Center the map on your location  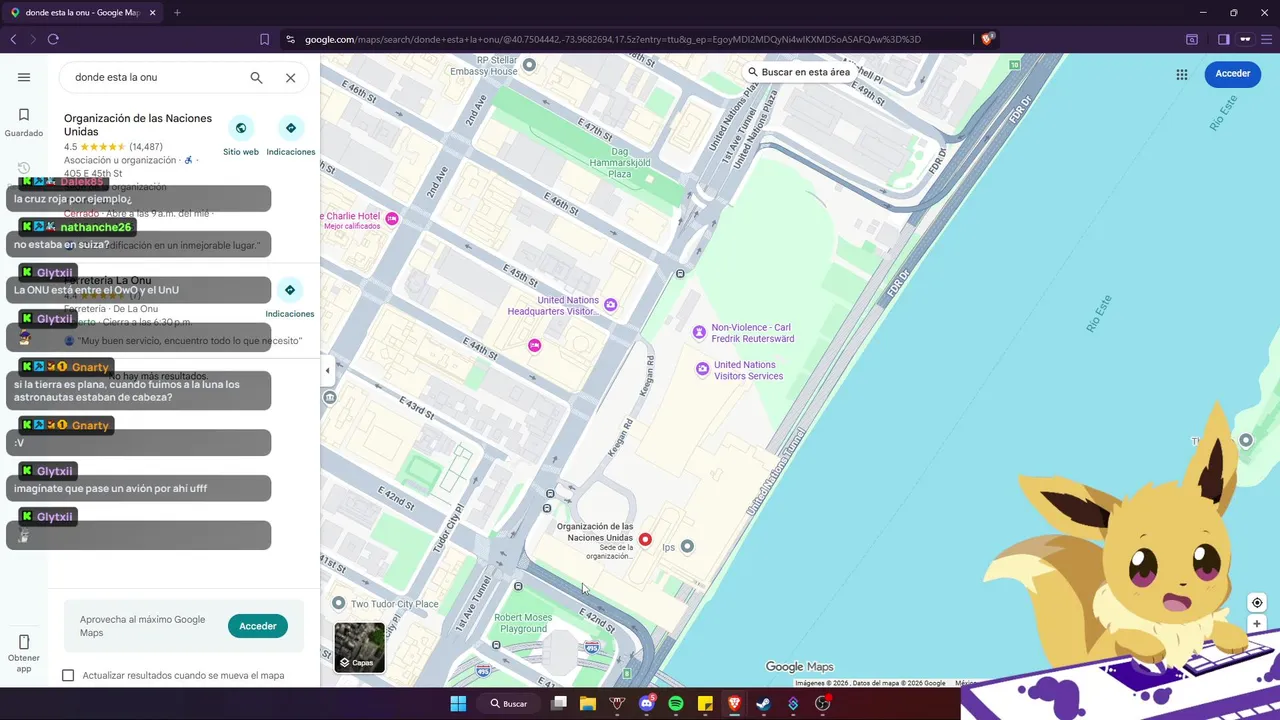coord(1257,602)
